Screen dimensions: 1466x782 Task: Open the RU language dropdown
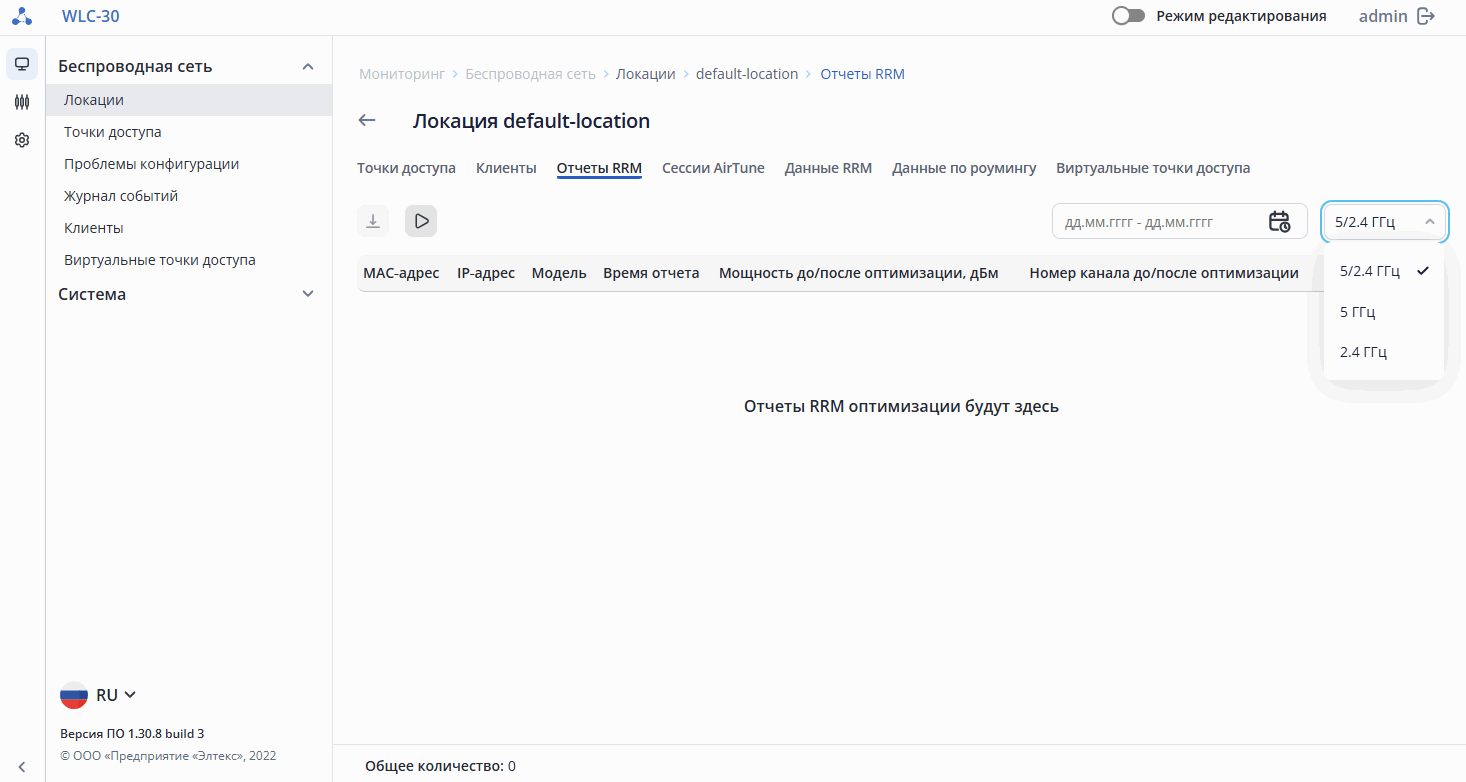[x=99, y=695]
